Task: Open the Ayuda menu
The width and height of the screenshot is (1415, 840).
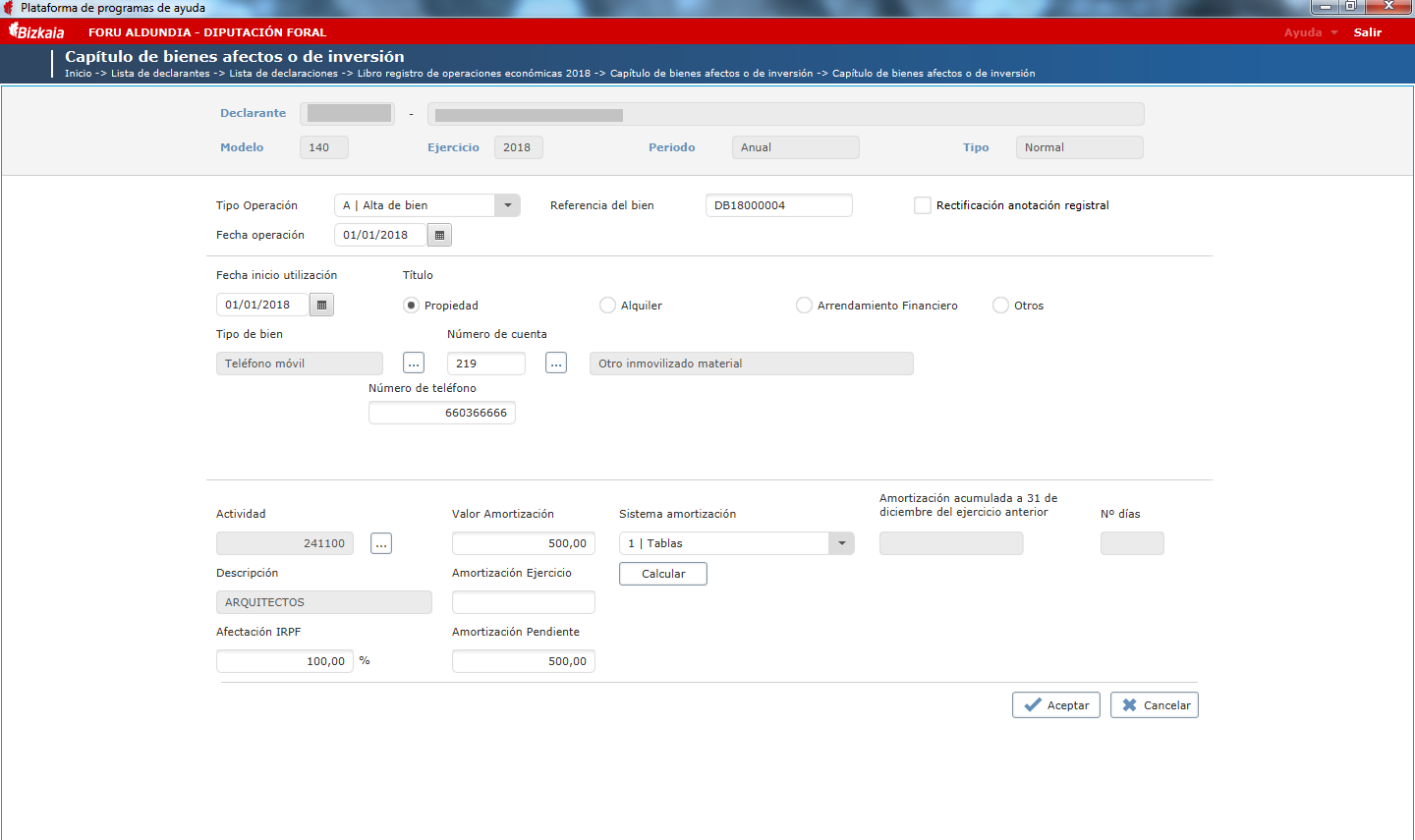Action: (1311, 32)
